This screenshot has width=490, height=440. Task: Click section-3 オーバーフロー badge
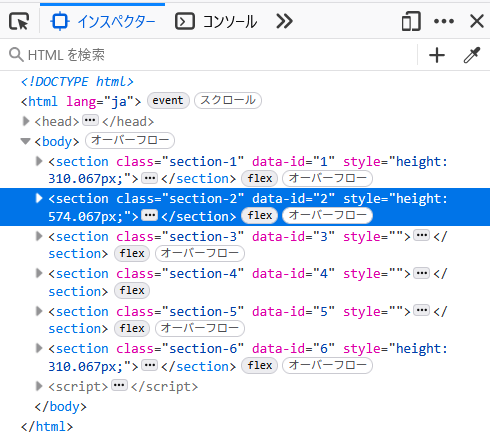pyautogui.click(x=200, y=253)
